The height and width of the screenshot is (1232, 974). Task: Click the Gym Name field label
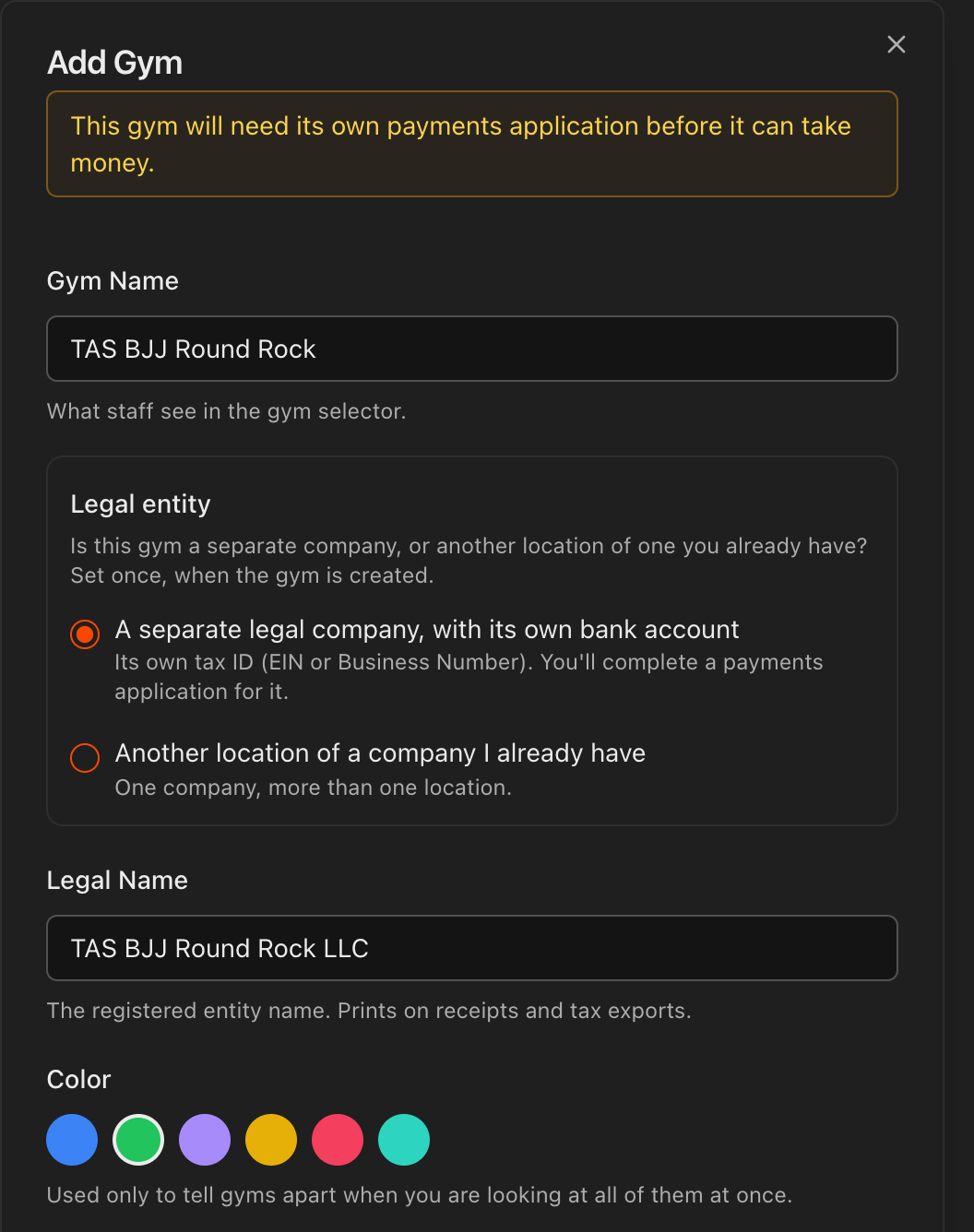(x=113, y=281)
